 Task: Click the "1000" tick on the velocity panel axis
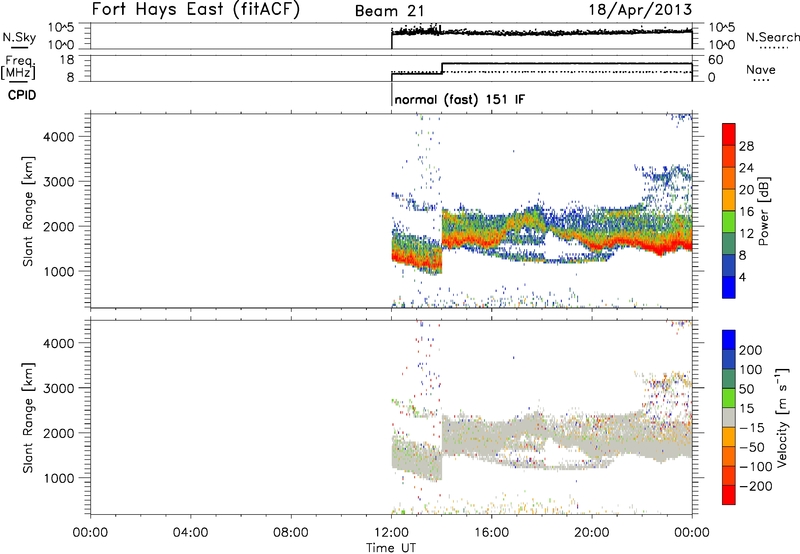tap(58, 478)
